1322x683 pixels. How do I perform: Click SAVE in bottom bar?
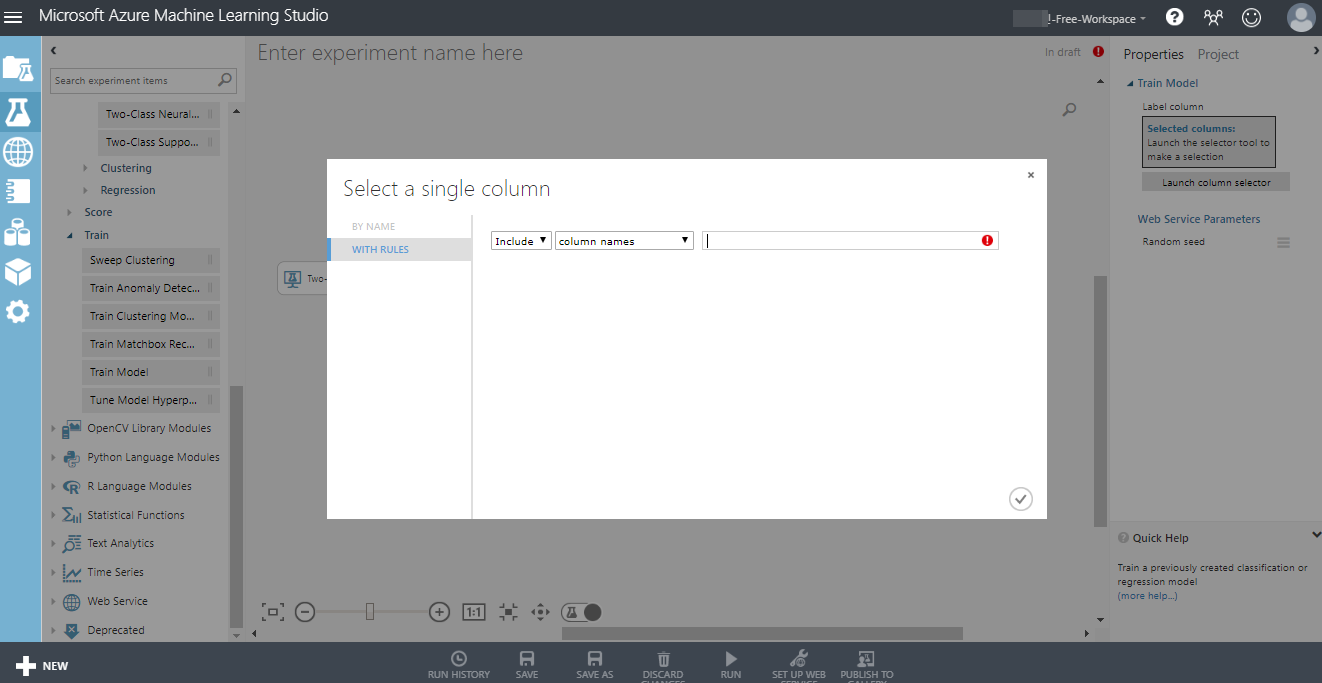pos(527,665)
